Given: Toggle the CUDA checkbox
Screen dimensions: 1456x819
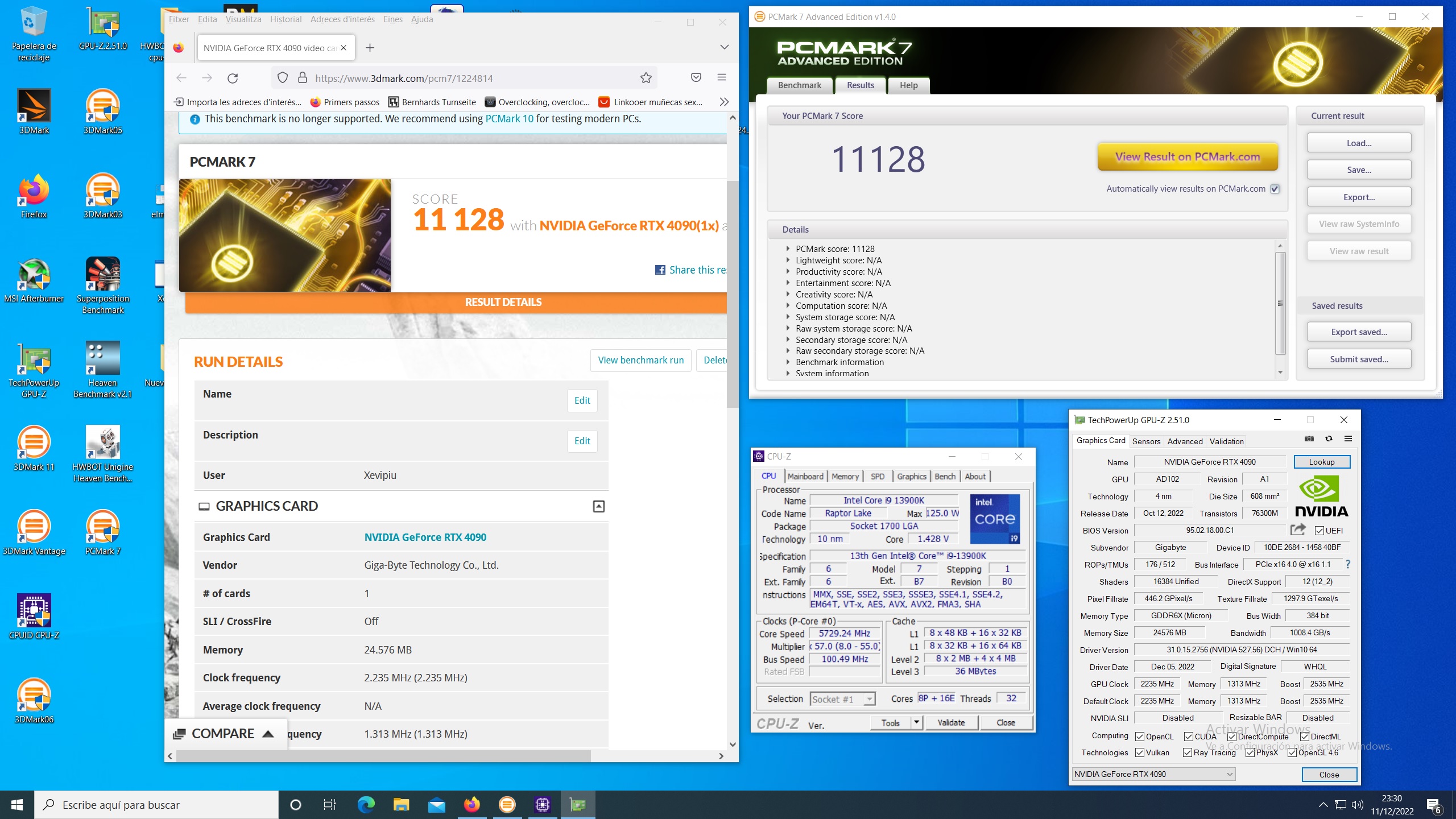Looking at the screenshot, I should pos(1189,736).
